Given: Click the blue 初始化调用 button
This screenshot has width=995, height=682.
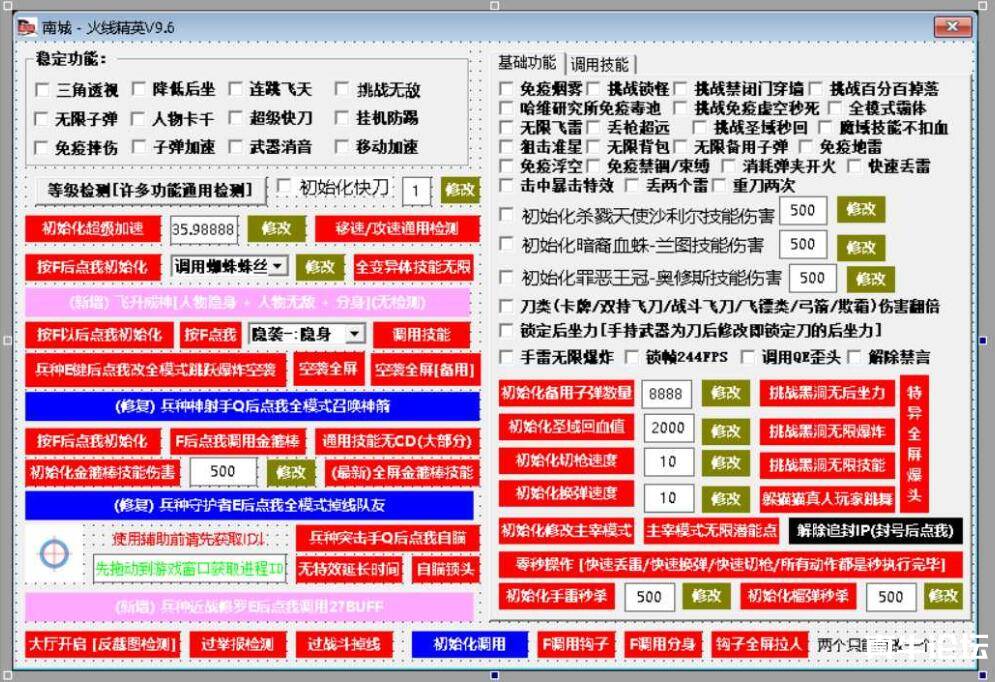Looking at the screenshot, I should (x=469, y=643).
